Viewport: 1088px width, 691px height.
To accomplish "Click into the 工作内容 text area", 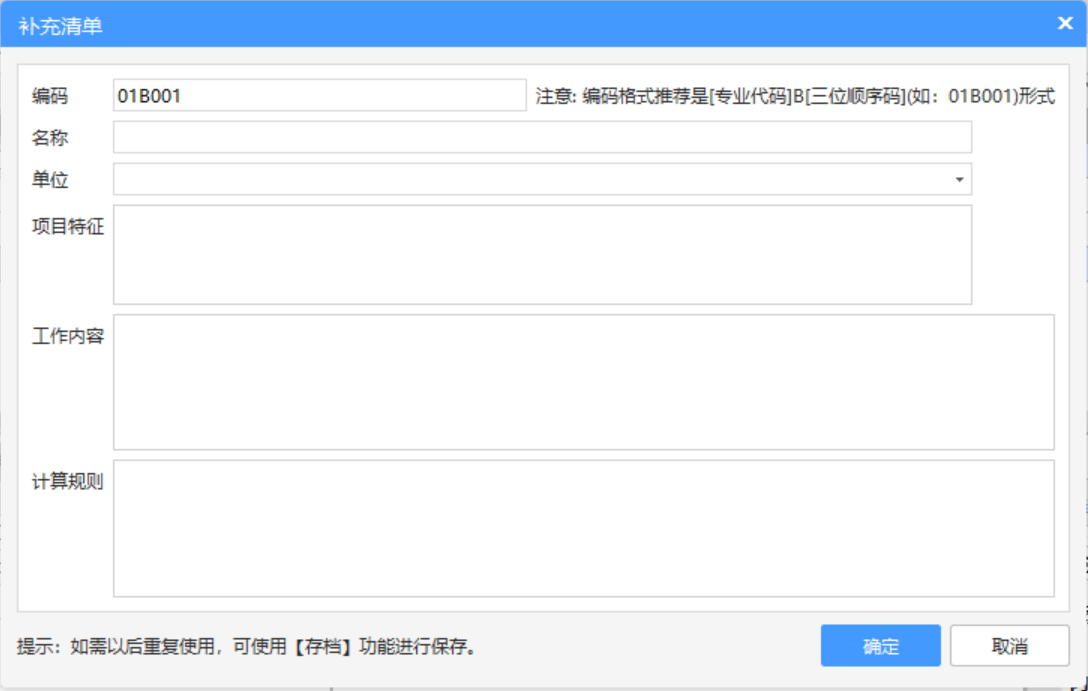I will click(x=583, y=382).
